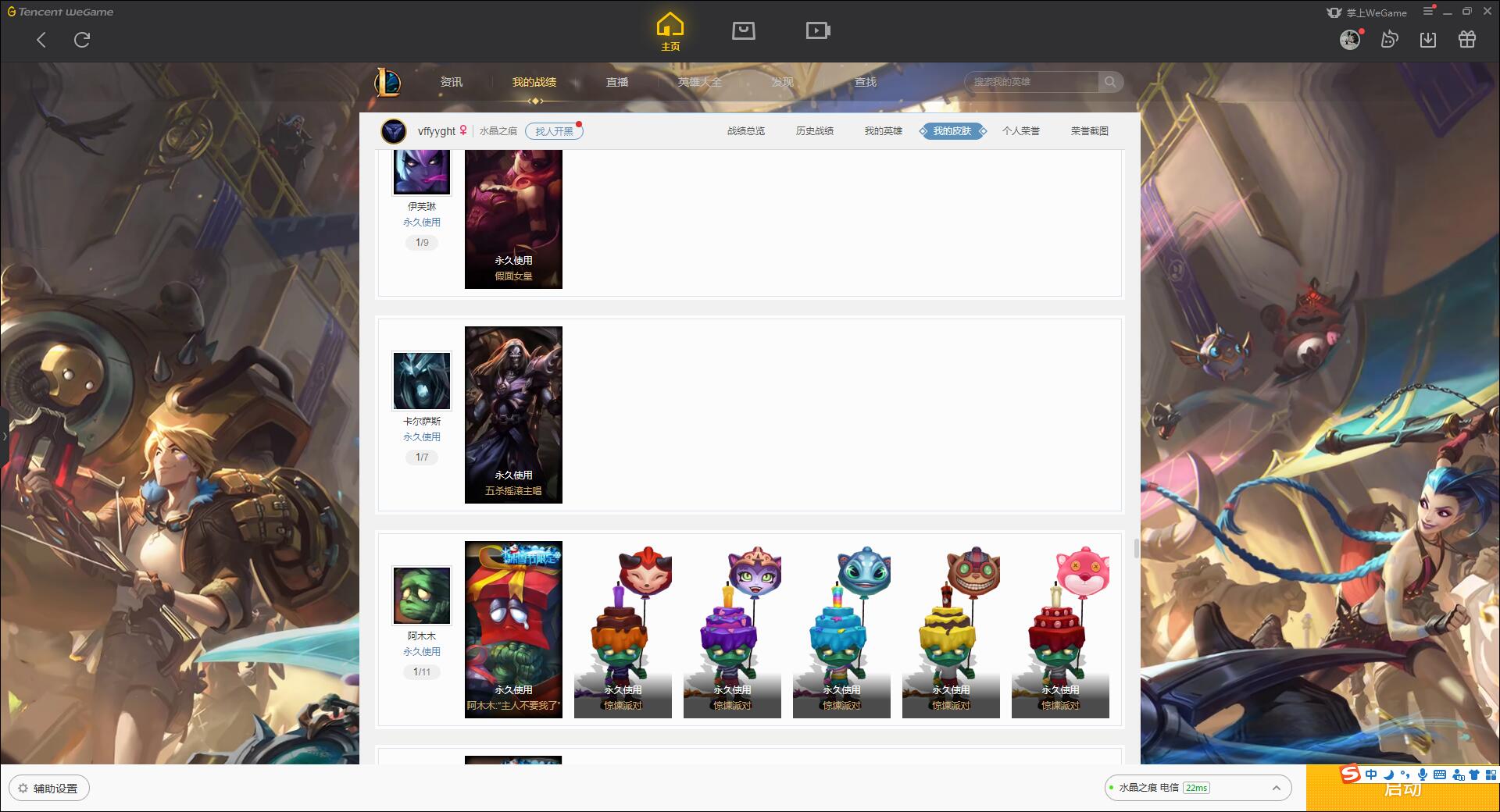Select orange cake 惊悚派对 chroma
This screenshot has height=812, width=1500.
point(623,629)
